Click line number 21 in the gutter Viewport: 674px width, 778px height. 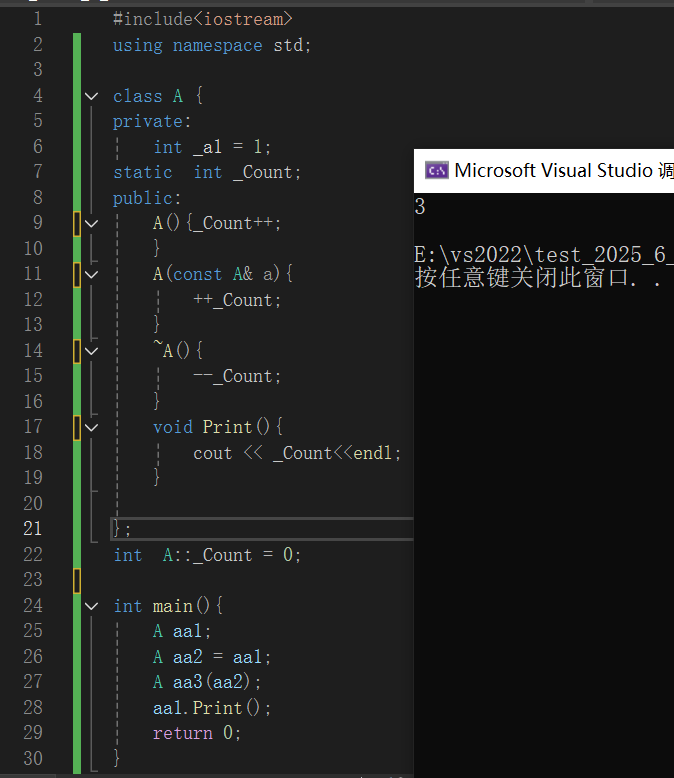[x=33, y=528]
